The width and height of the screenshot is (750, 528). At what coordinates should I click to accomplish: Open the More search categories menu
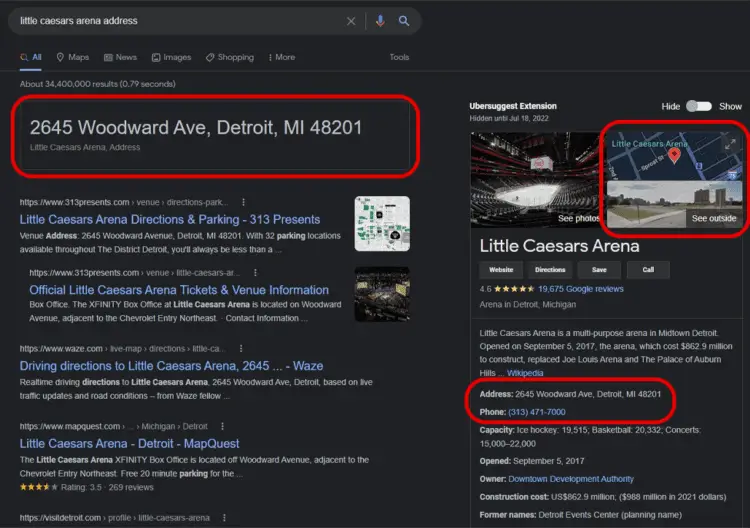click(282, 57)
